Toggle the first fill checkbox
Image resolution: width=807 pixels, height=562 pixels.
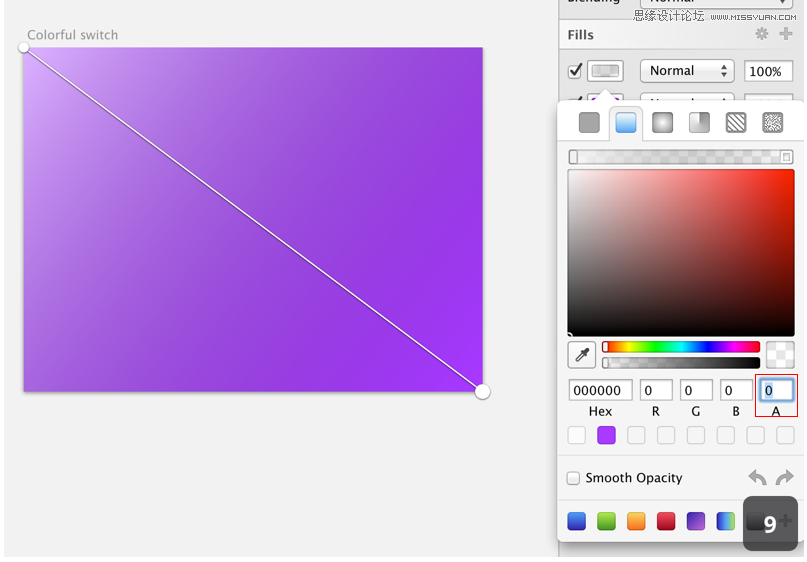[x=575, y=71]
